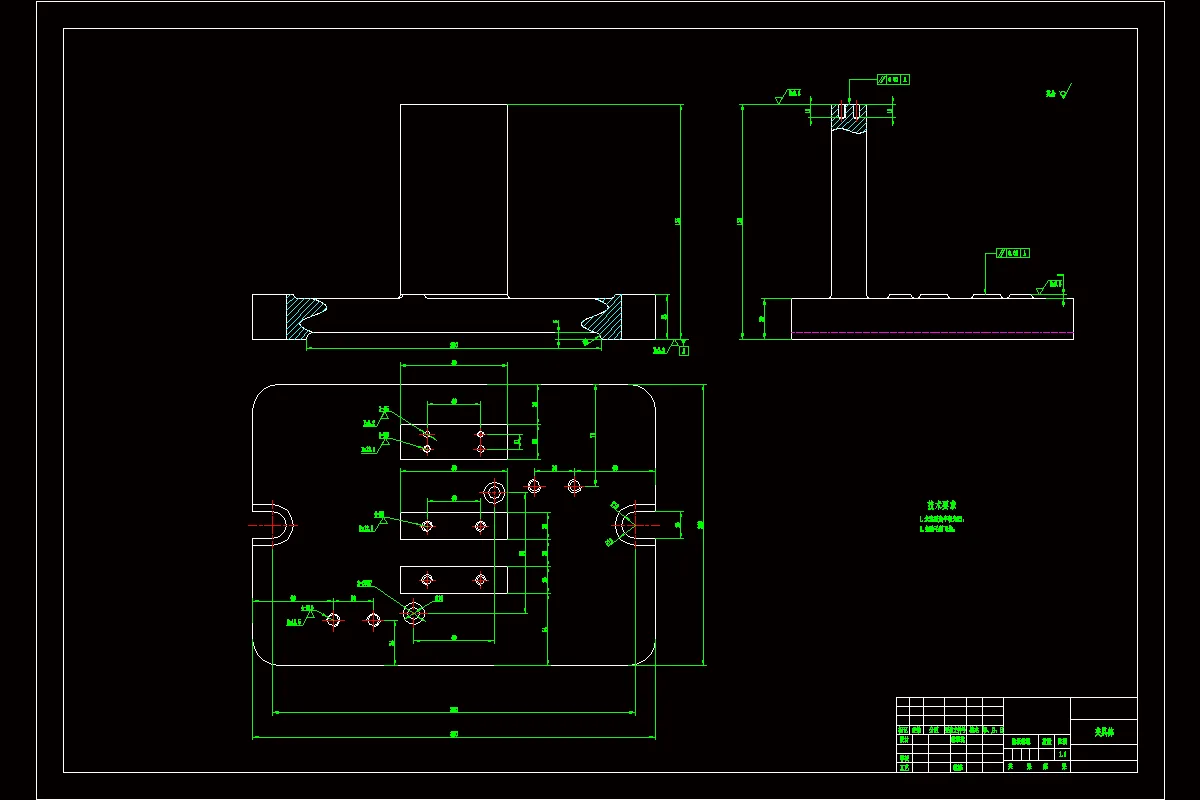The image size is (1200, 800).
Task: Select the right hatched section area in the front view
Action: (x=607, y=316)
